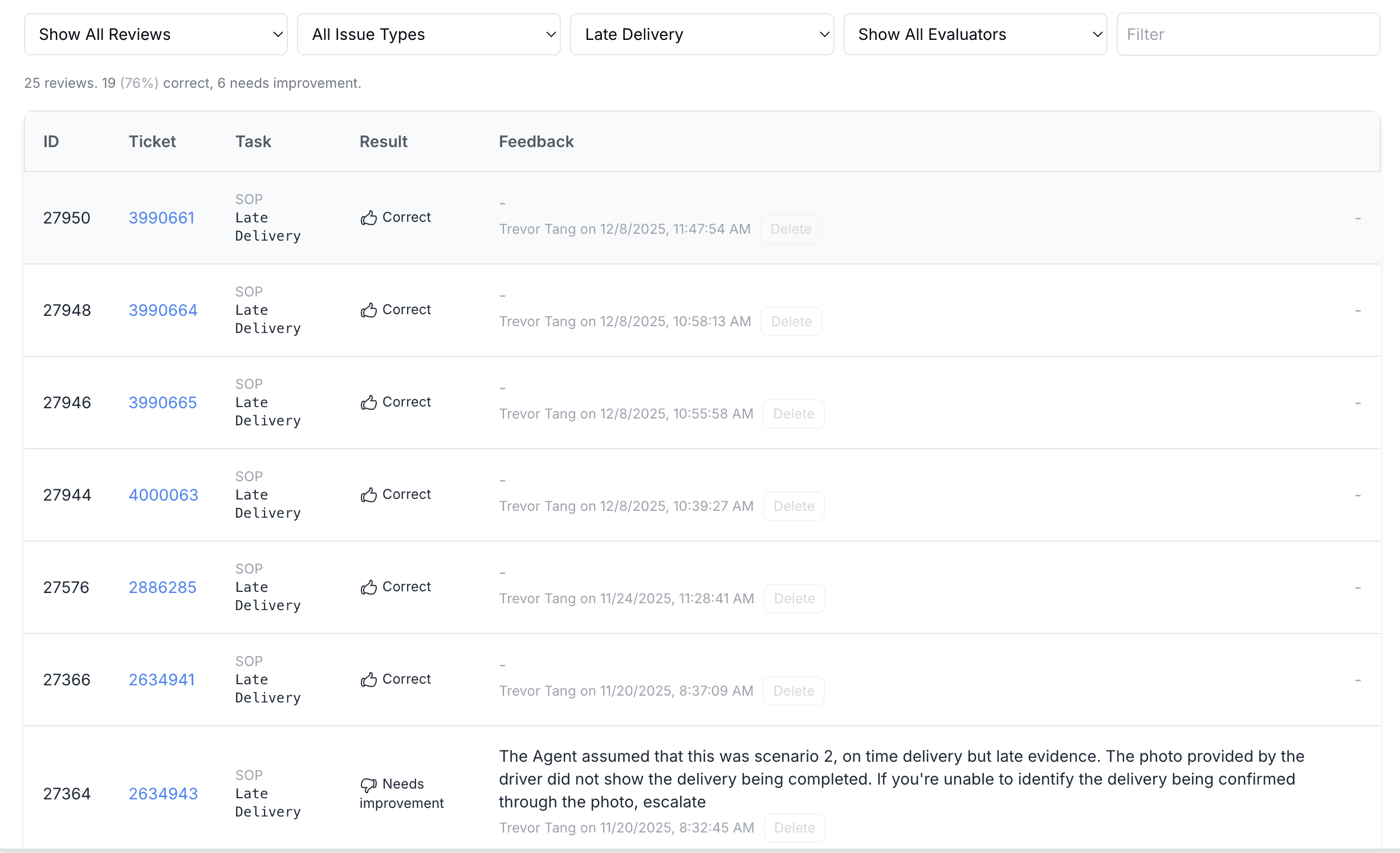Screen dimensions: 1400x853
Task: Open ticket link 2634943
Action: pos(163,794)
